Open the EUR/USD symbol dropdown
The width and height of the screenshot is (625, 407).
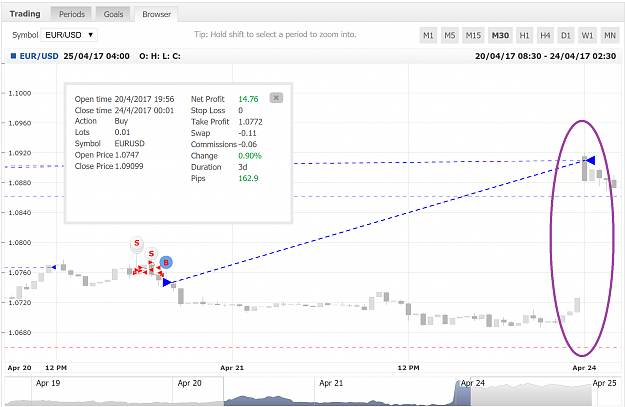tap(69, 35)
